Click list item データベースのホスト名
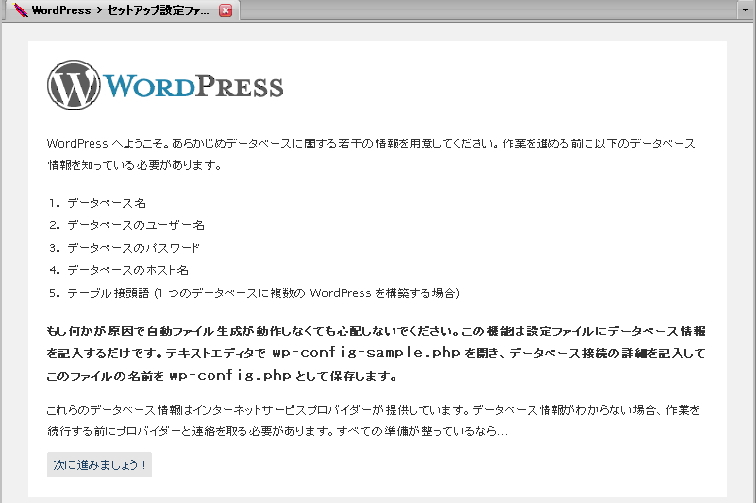This screenshot has width=756, height=503. pos(128,270)
